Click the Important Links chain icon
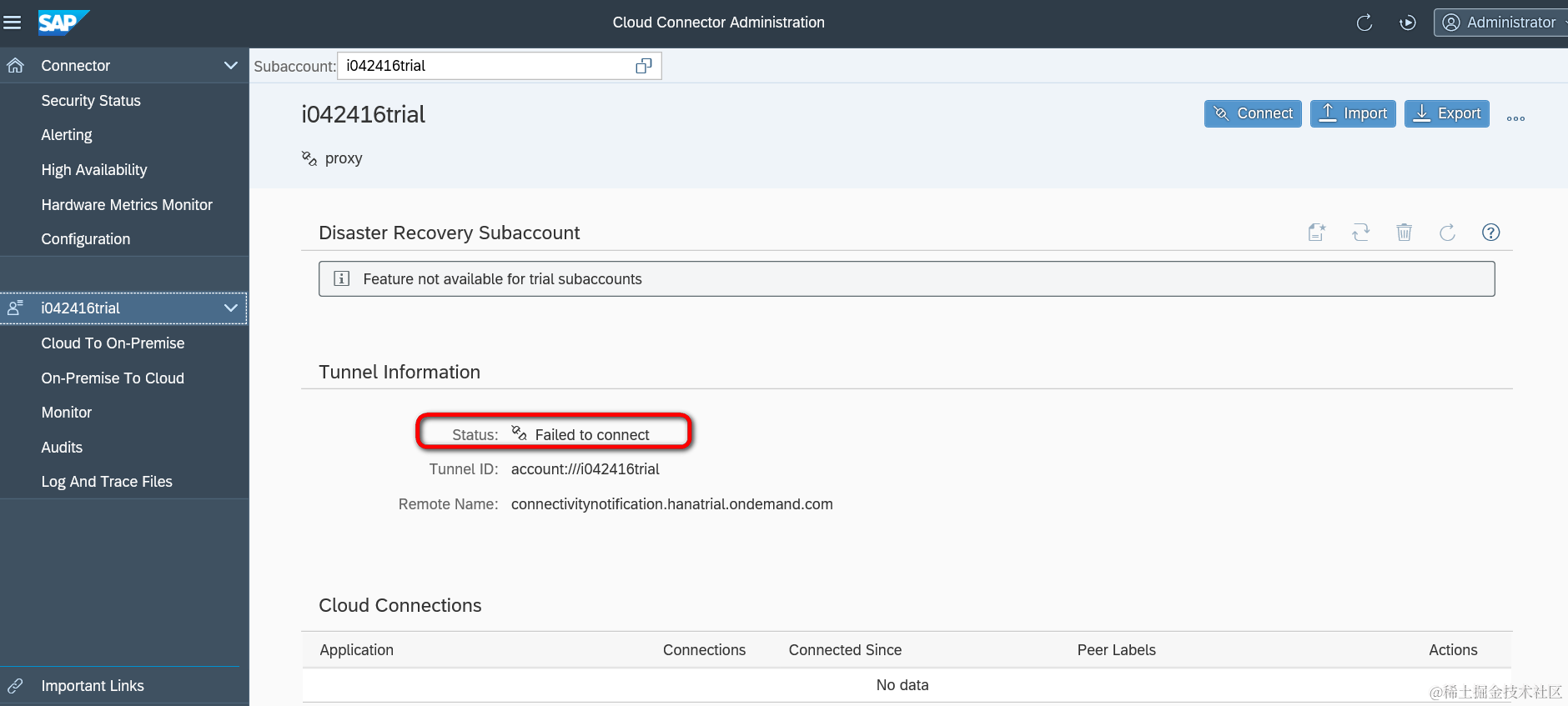Image resolution: width=1568 pixels, height=706 pixels. tap(15, 686)
